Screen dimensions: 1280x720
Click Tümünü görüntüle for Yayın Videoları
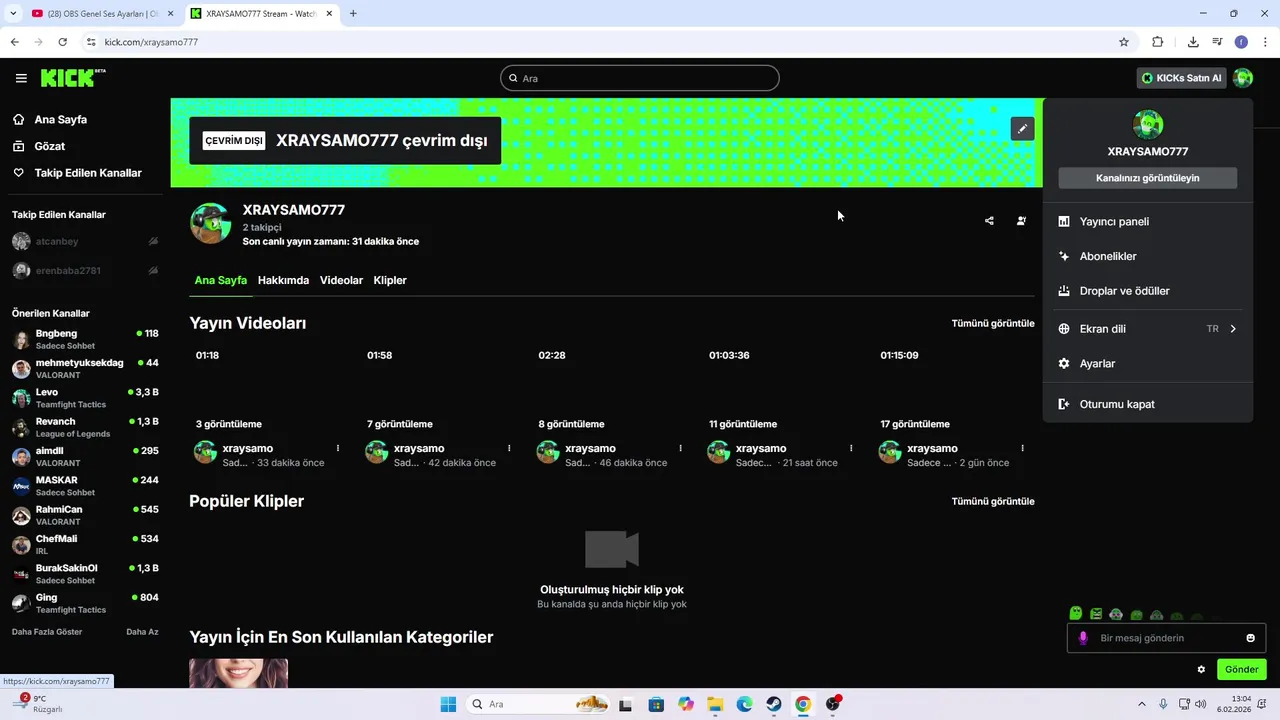point(993,323)
